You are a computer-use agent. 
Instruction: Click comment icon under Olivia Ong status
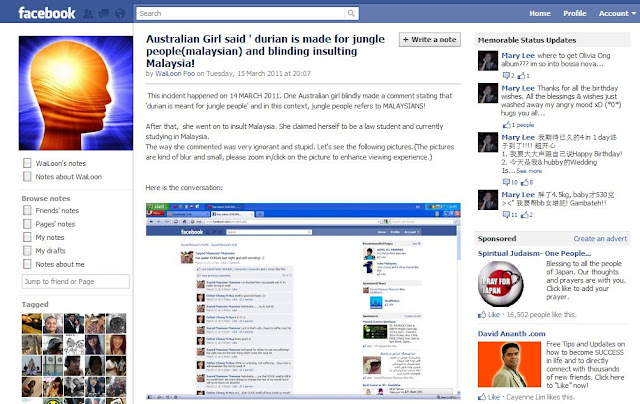coord(506,75)
